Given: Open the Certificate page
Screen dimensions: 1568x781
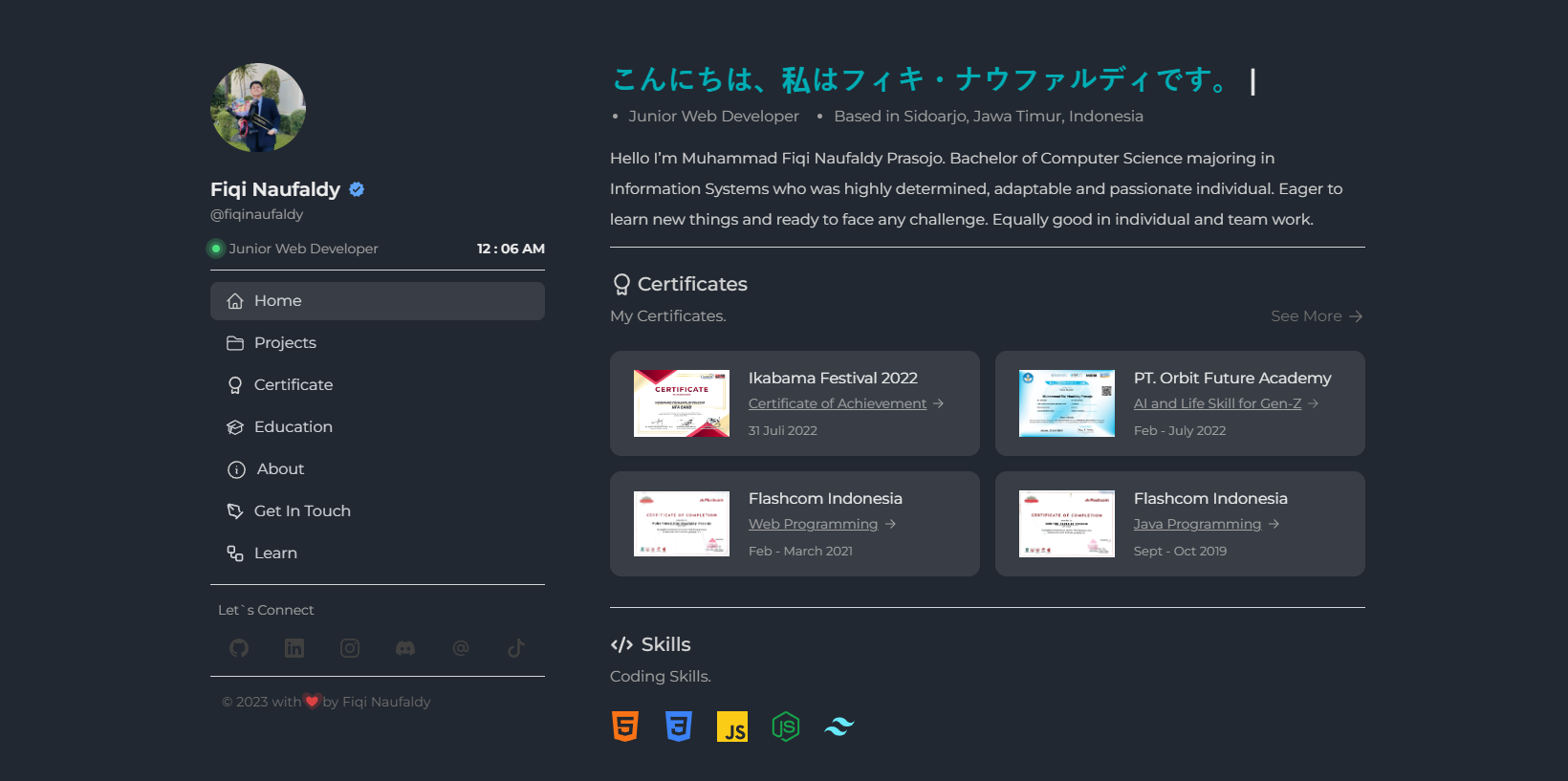Looking at the screenshot, I should coord(378,385).
